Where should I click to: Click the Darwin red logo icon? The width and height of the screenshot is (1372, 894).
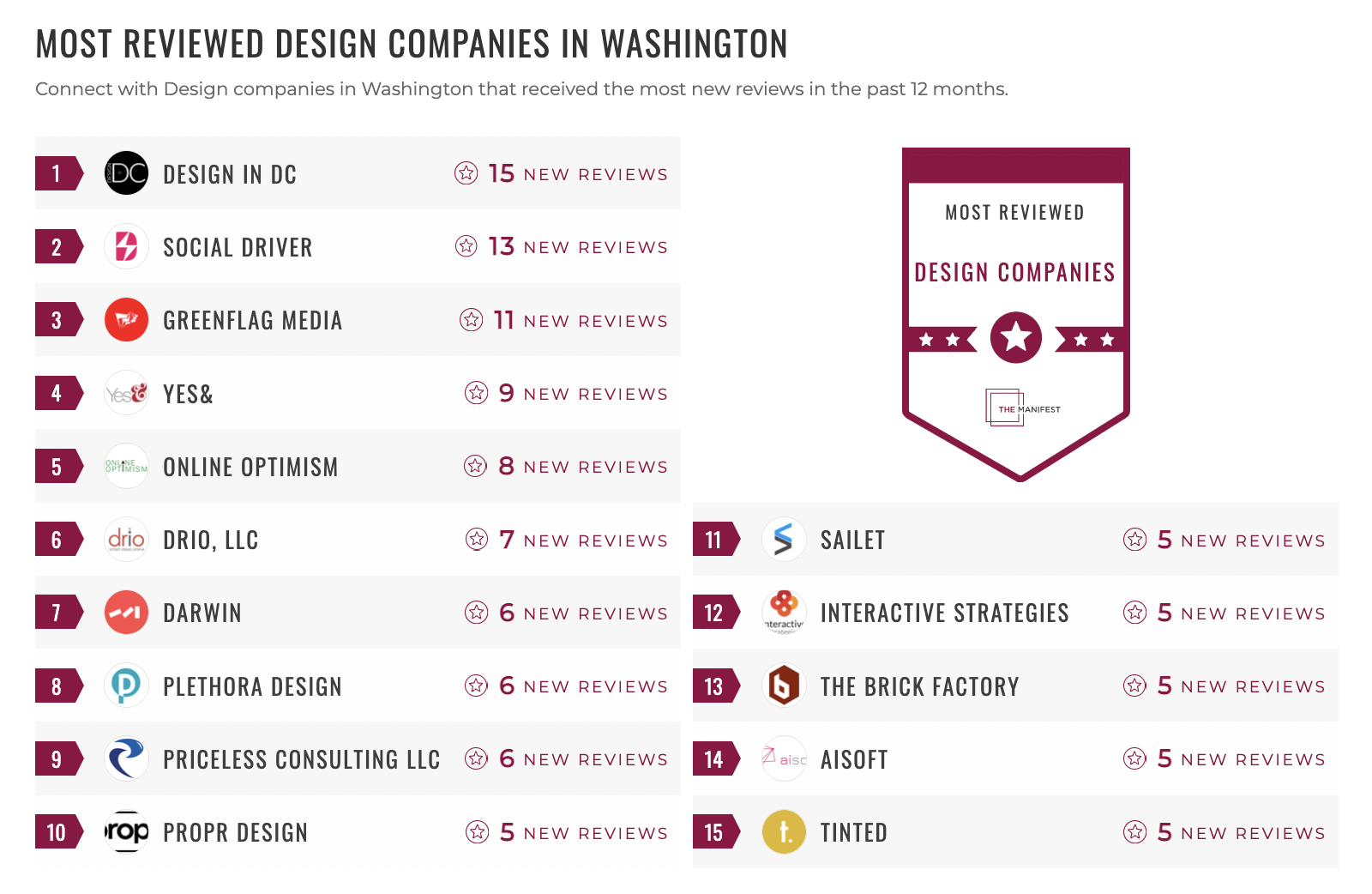tap(126, 613)
